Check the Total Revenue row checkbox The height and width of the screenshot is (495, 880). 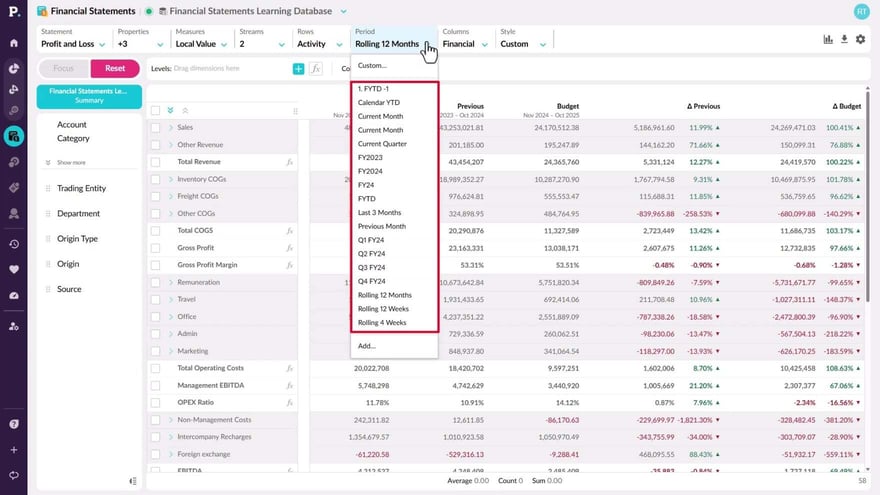pyautogui.click(x=155, y=161)
